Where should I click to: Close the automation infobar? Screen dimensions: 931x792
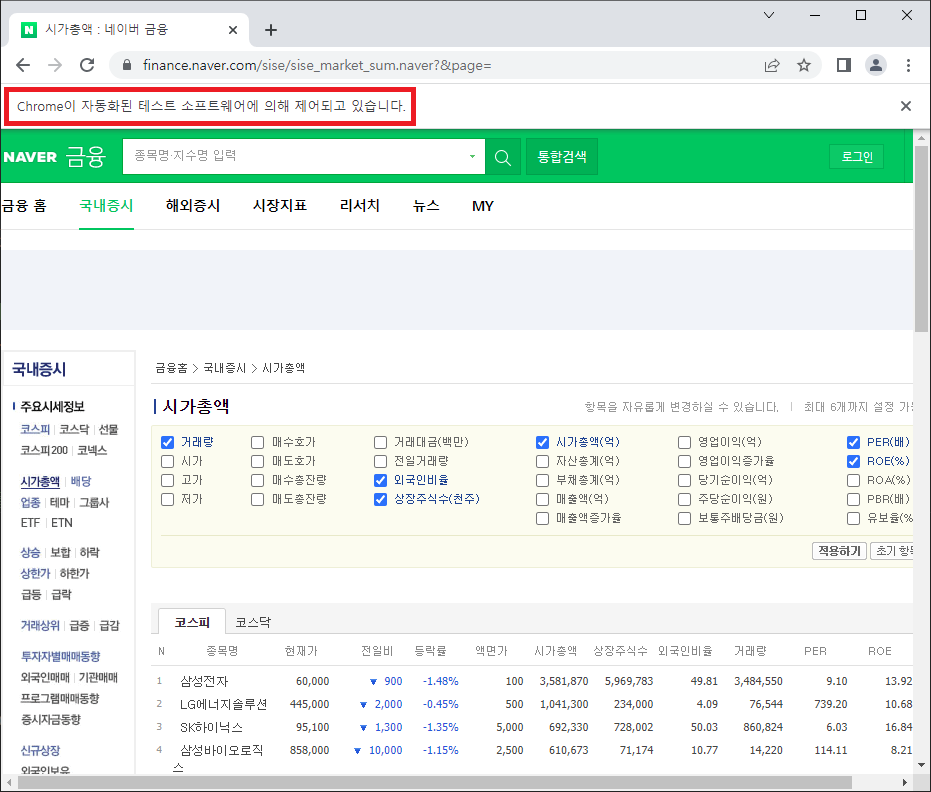click(x=905, y=106)
